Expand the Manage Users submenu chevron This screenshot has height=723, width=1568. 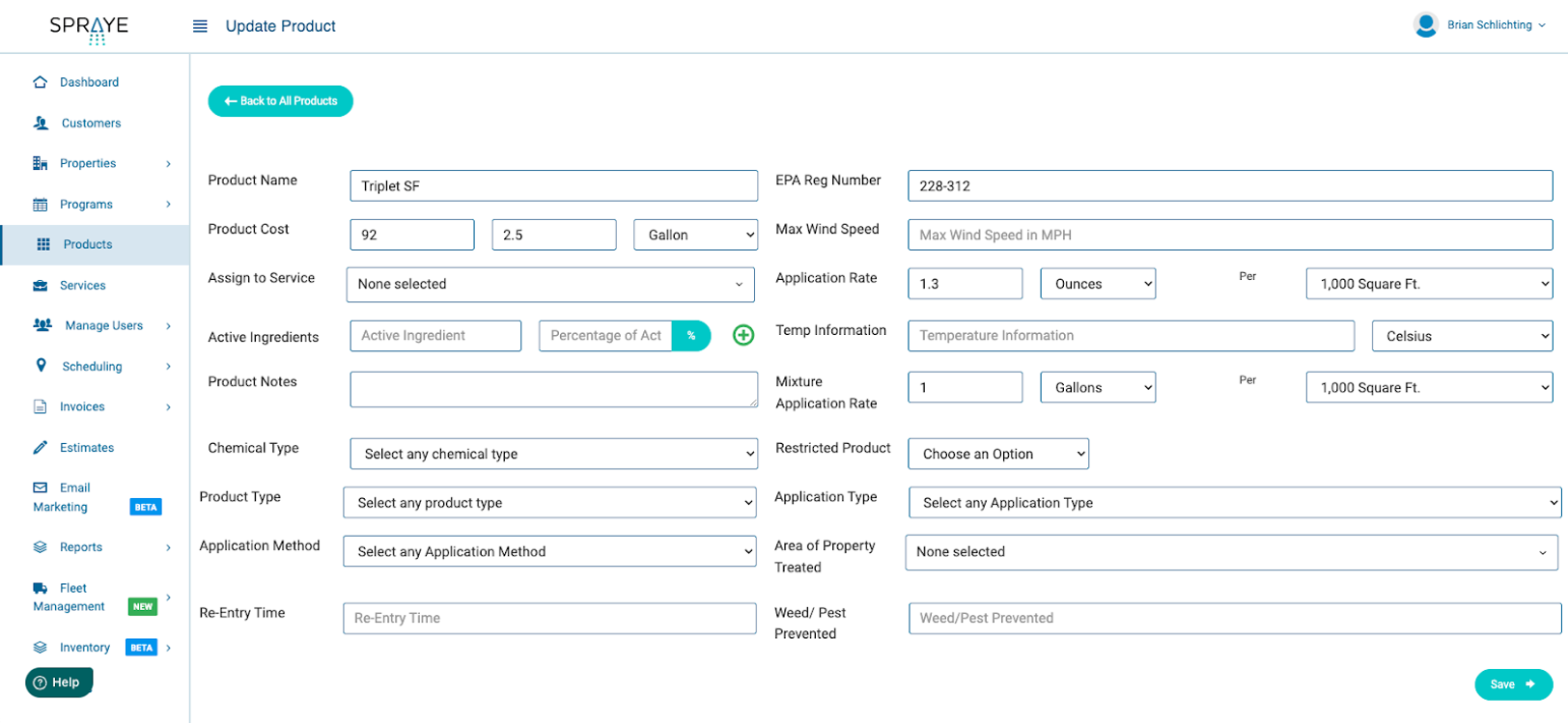coord(168,326)
